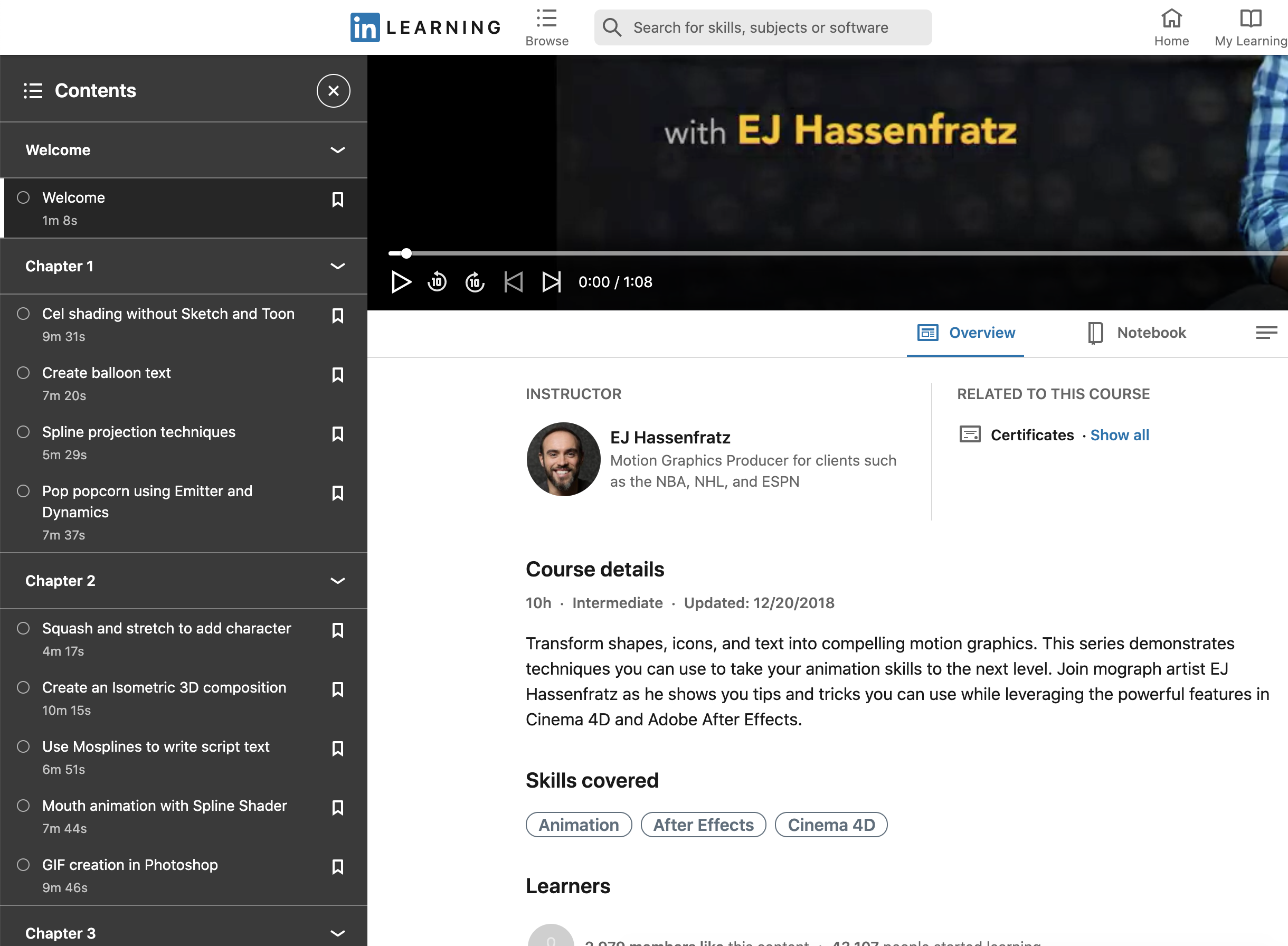The width and height of the screenshot is (1288, 946).
Task: Click the Notebook tab icon
Action: point(1094,332)
